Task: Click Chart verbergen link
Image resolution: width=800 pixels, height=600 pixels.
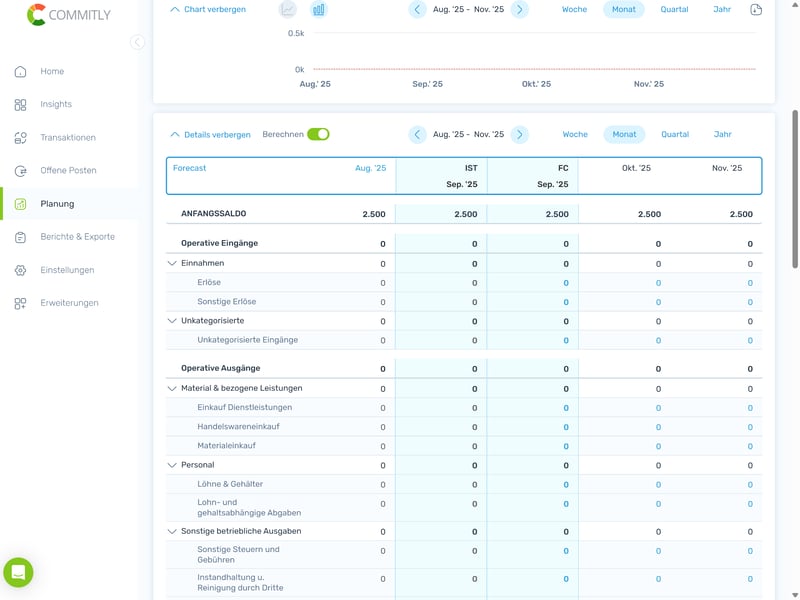Action: pyautogui.click(x=208, y=10)
